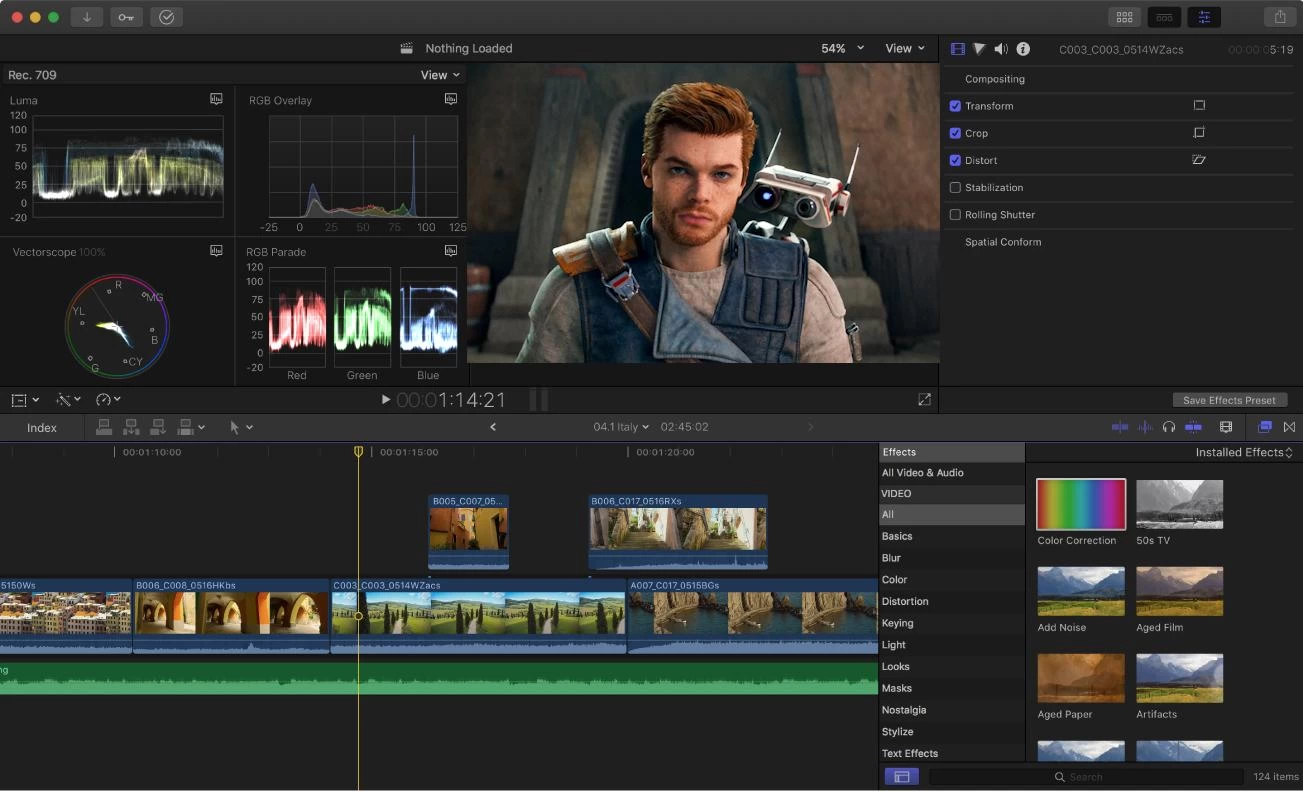Open the select tool arrow dropdown

click(x=241, y=427)
